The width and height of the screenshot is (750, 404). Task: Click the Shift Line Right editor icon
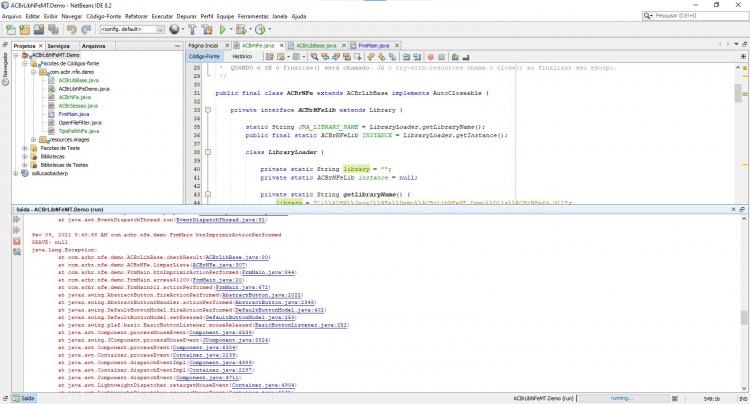(417, 57)
